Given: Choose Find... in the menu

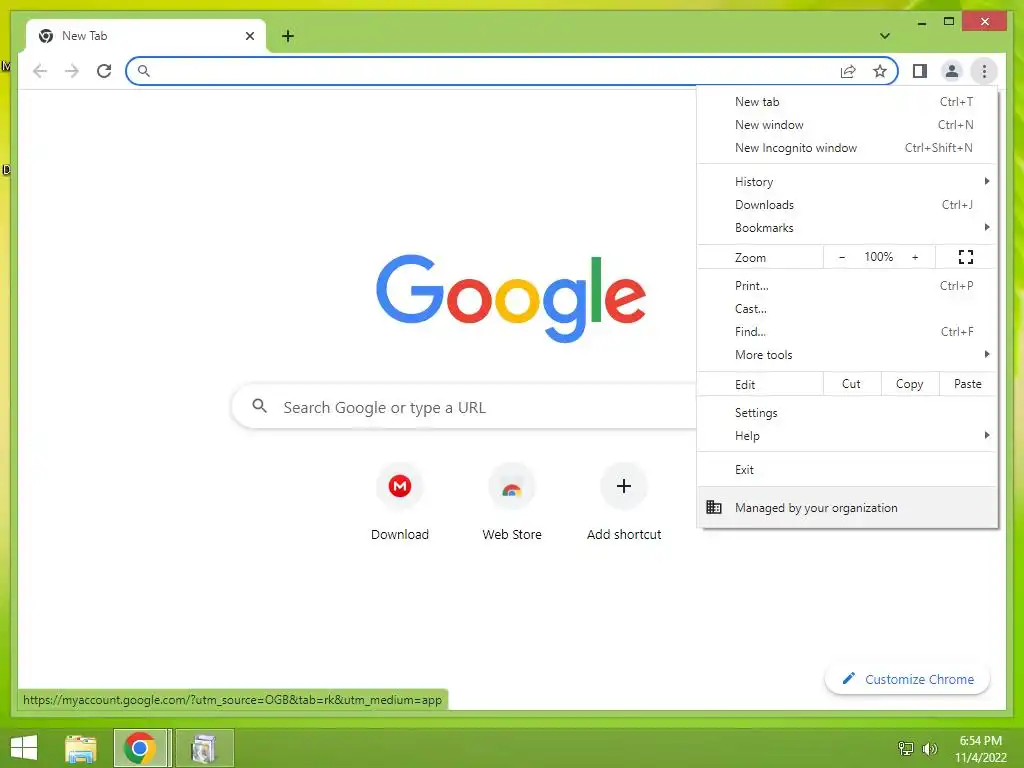Looking at the screenshot, I should click(x=847, y=331).
